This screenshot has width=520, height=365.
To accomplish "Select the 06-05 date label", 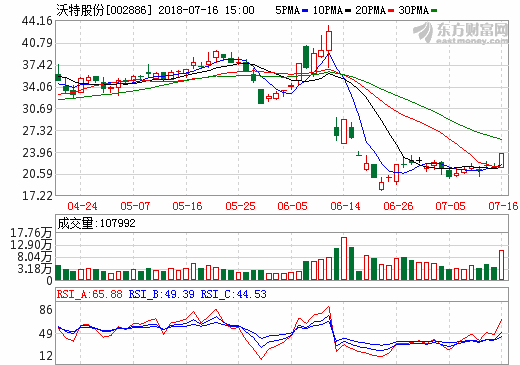I will pyautogui.click(x=292, y=206).
